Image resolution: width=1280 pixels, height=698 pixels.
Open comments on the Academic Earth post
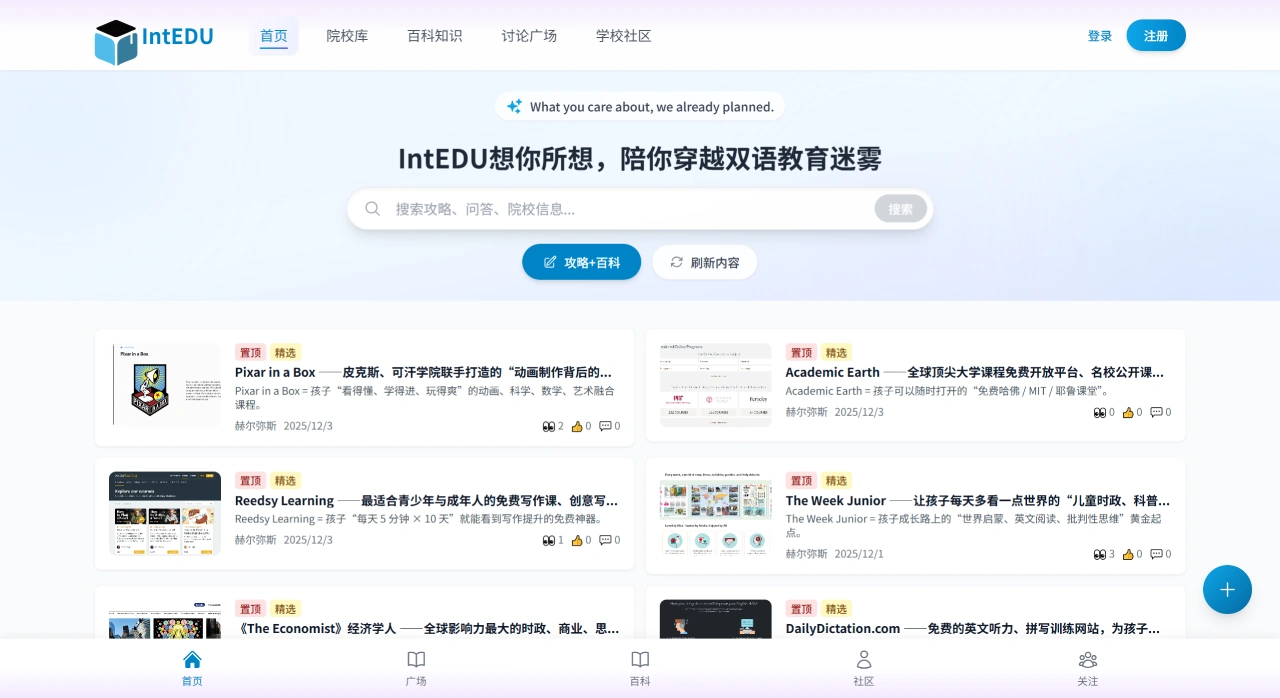point(1158,412)
